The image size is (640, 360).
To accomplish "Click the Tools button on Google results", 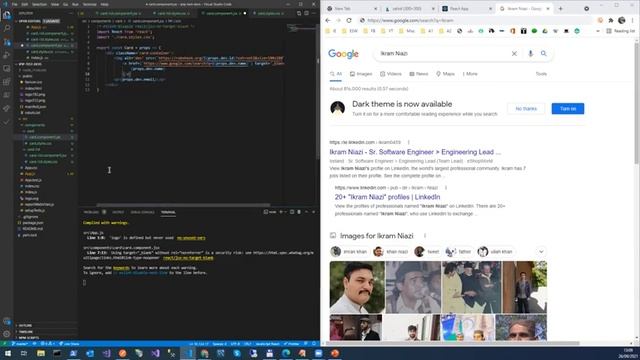I will [x=541, y=74].
